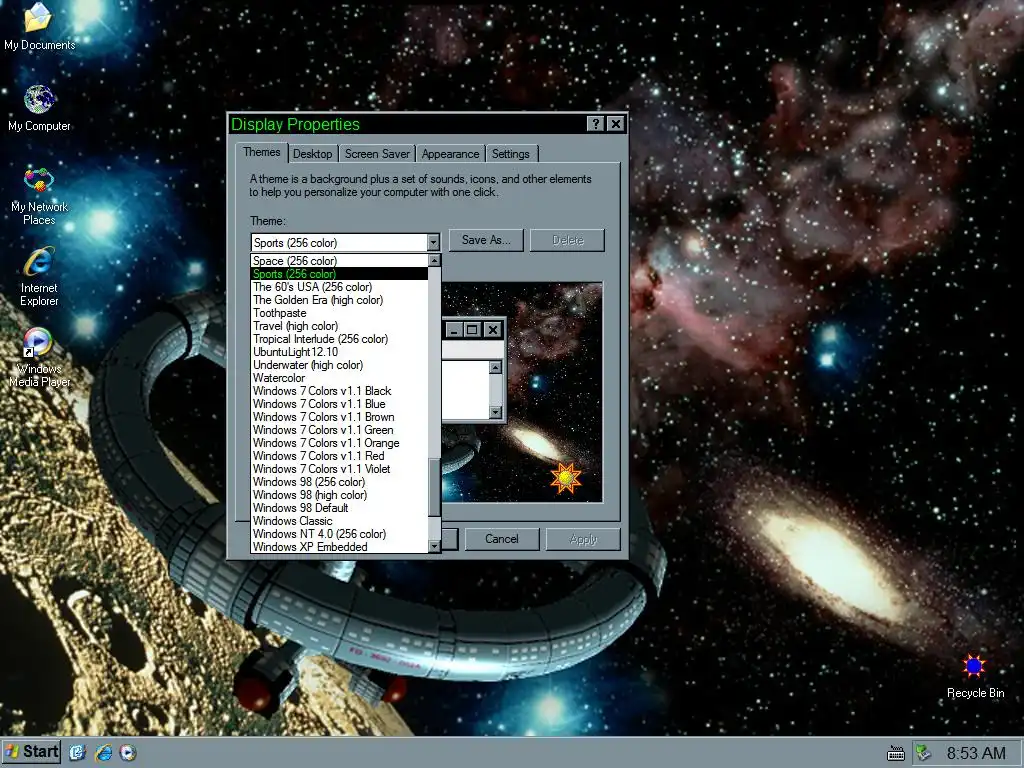The width and height of the screenshot is (1024, 768).
Task: Choose Windows 98 (256 color) theme
Action: [x=340, y=483]
